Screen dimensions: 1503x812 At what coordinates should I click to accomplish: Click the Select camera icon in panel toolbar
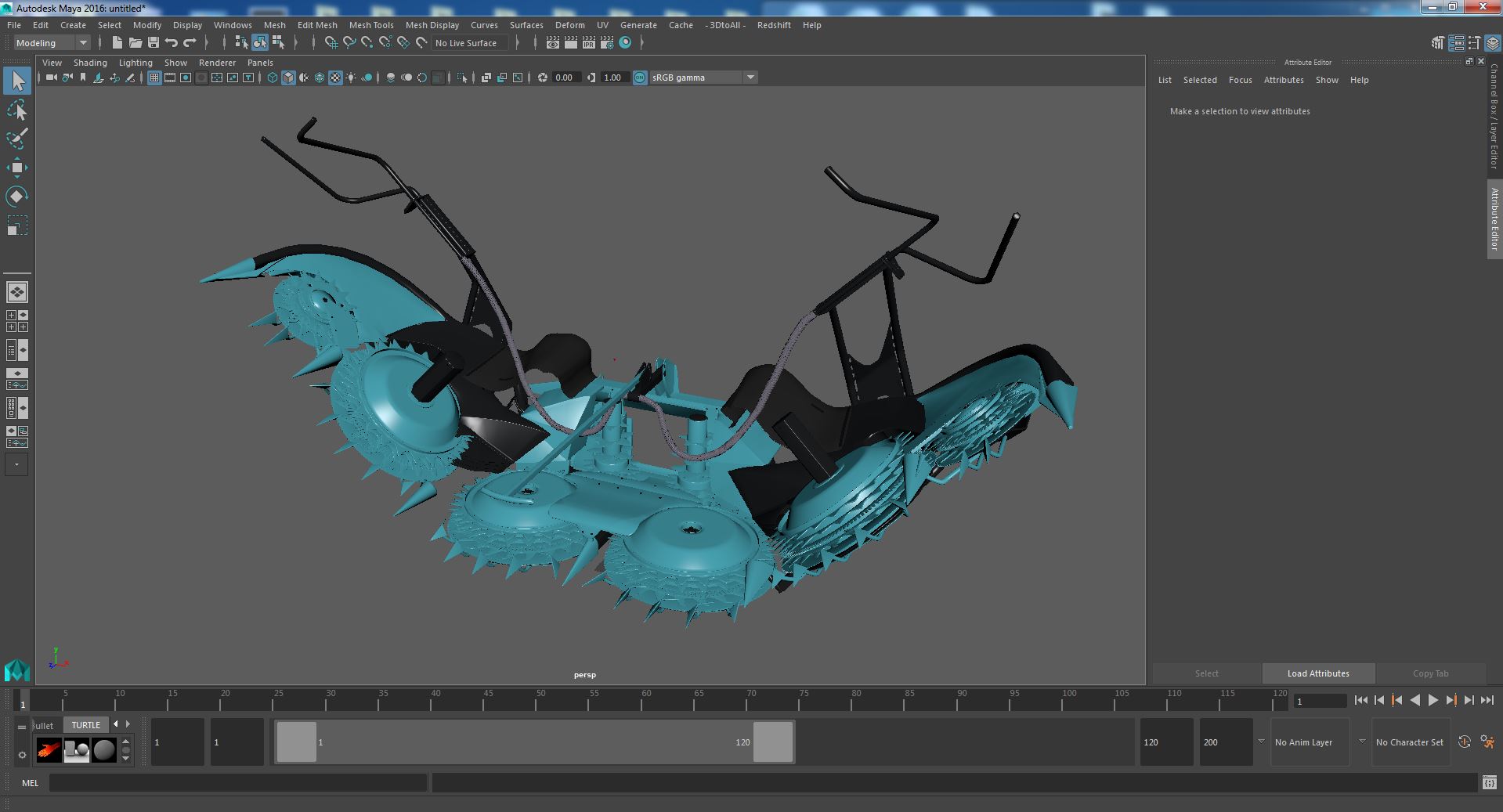[x=51, y=78]
